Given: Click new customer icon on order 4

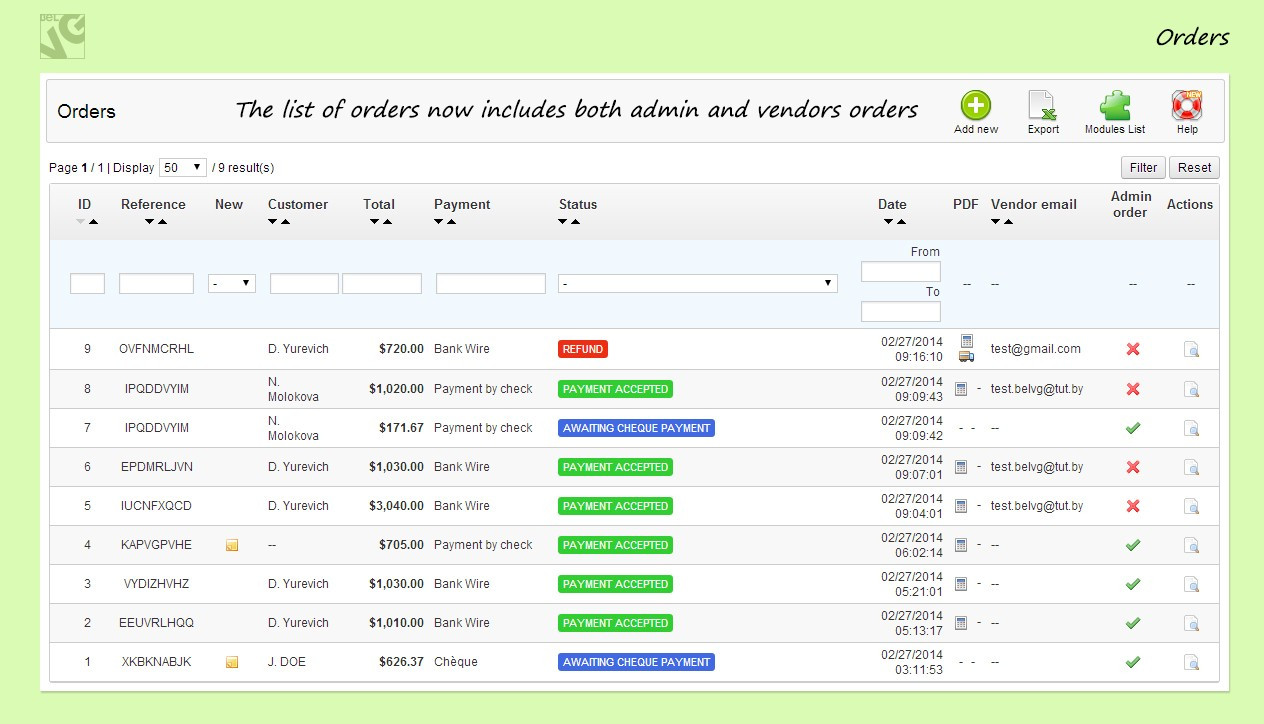Looking at the screenshot, I should [x=232, y=545].
